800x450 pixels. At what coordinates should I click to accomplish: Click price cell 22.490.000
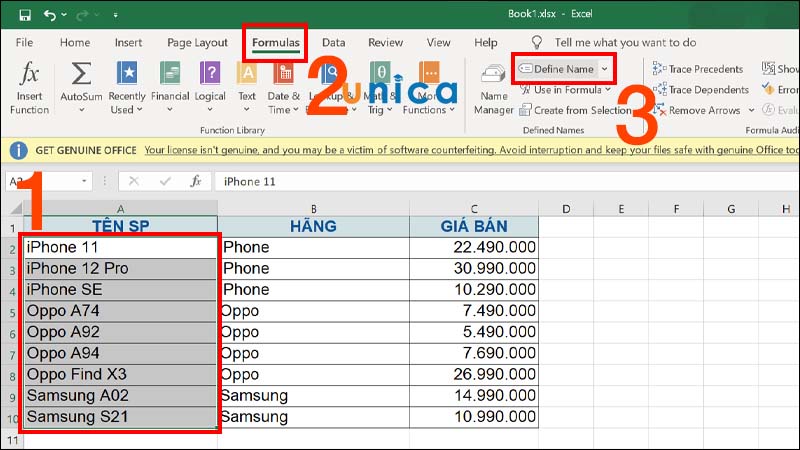(x=474, y=247)
